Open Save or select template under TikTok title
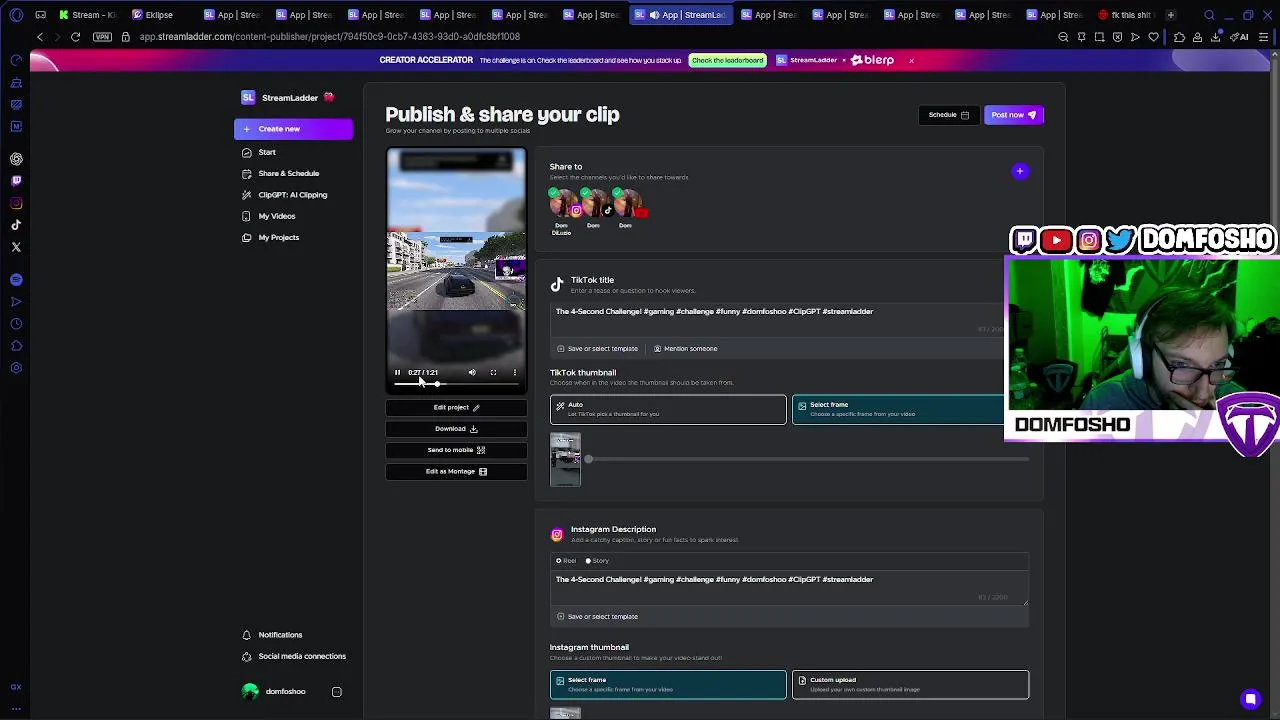This screenshot has width=1280, height=720. tap(597, 349)
